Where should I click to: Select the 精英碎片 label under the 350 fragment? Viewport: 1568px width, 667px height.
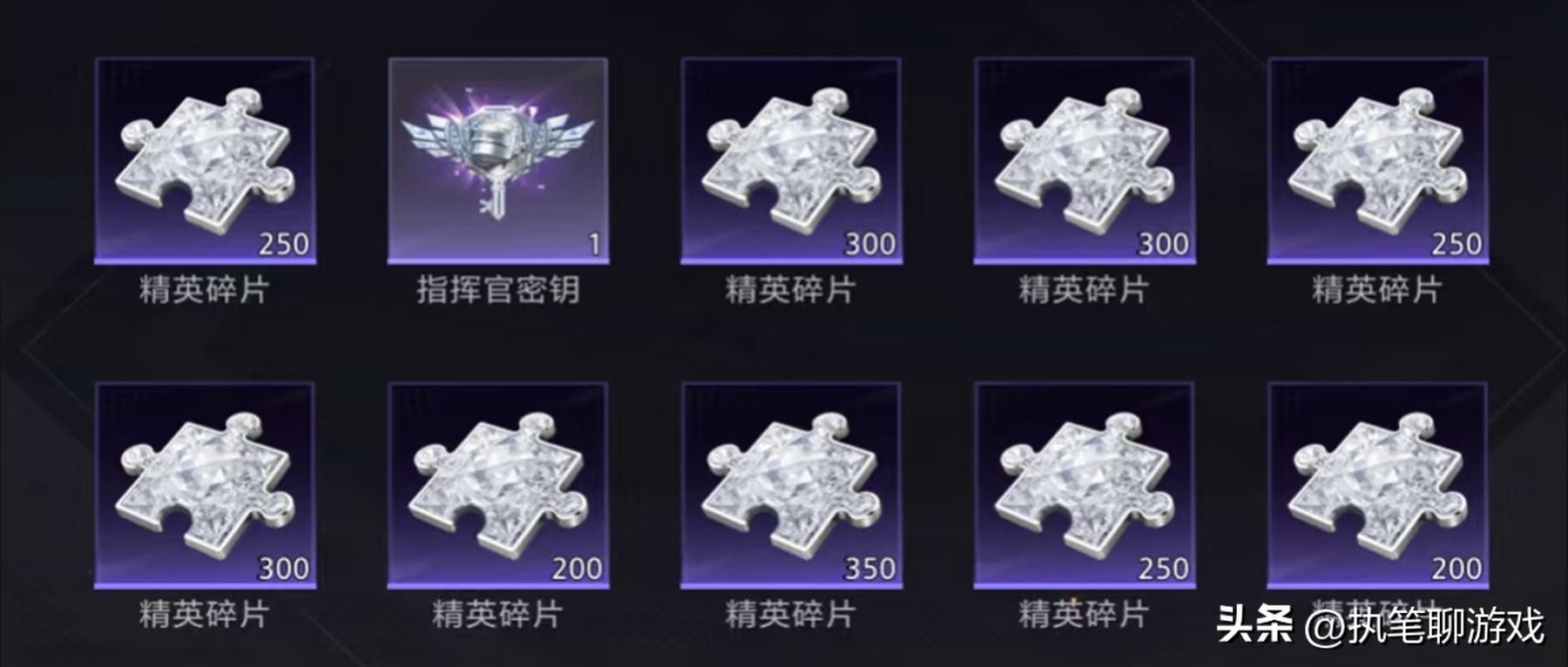point(791,615)
